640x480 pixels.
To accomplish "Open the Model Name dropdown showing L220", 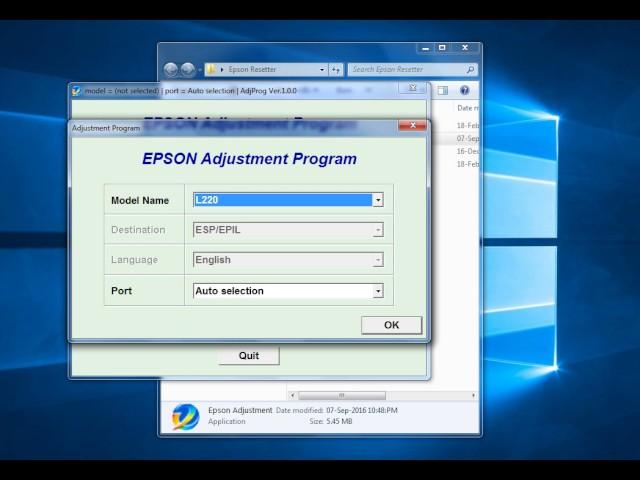I will [x=288, y=200].
